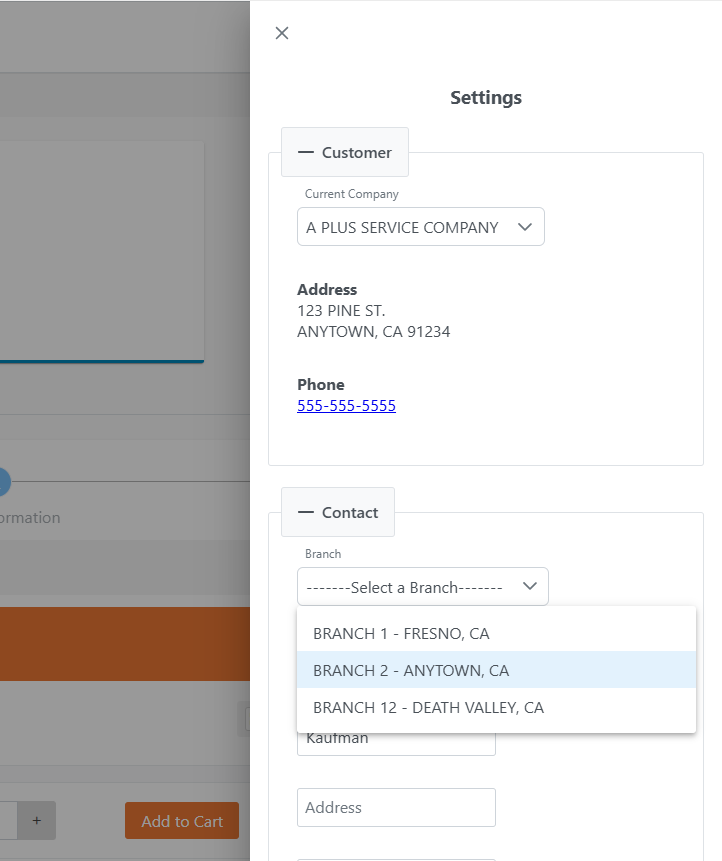Image resolution: width=722 pixels, height=861 pixels.
Task: Click the blue step circle on progress line
Action: [x=3, y=482]
